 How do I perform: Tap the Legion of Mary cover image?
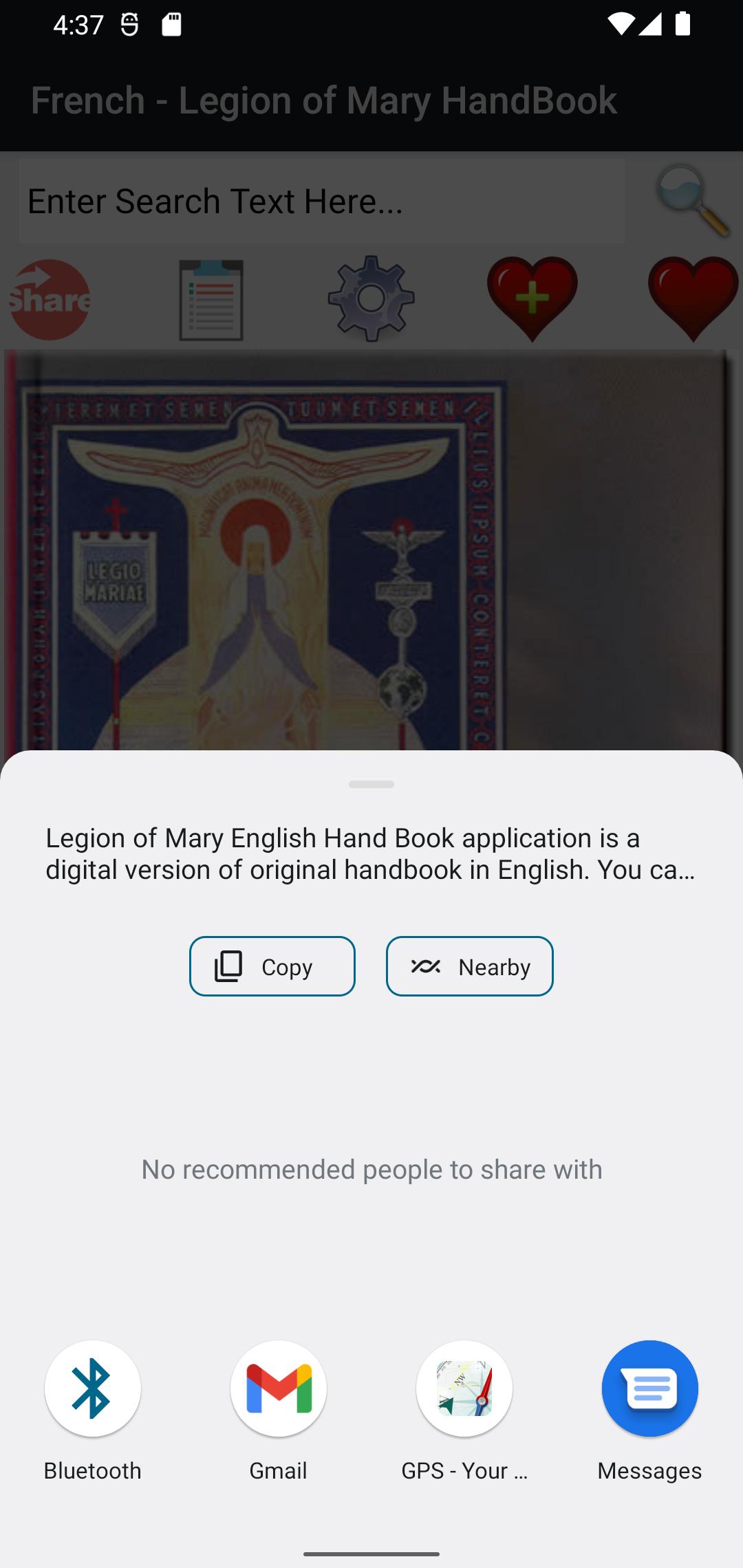[x=371, y=550]
